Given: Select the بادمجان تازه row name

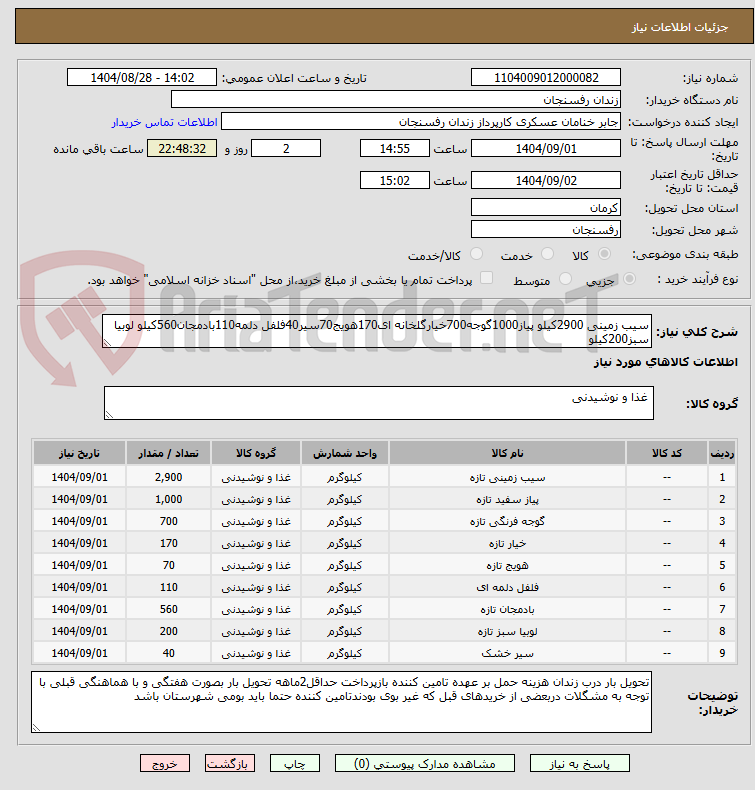Looking at the screenshot, I should tap(507, 609).
